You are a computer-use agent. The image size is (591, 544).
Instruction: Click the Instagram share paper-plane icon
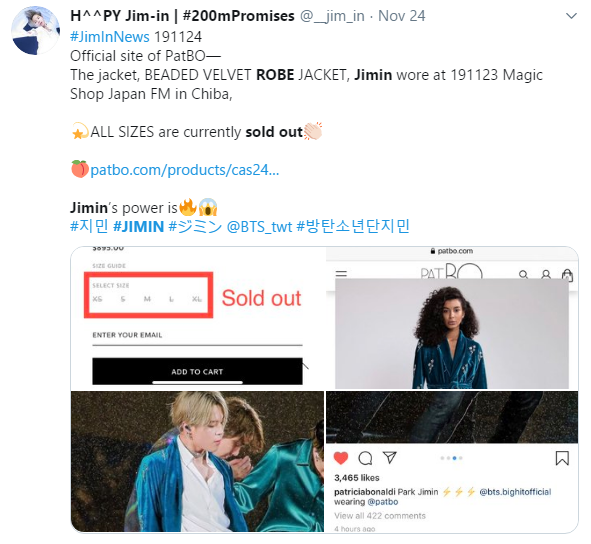(x=389, y=457)
